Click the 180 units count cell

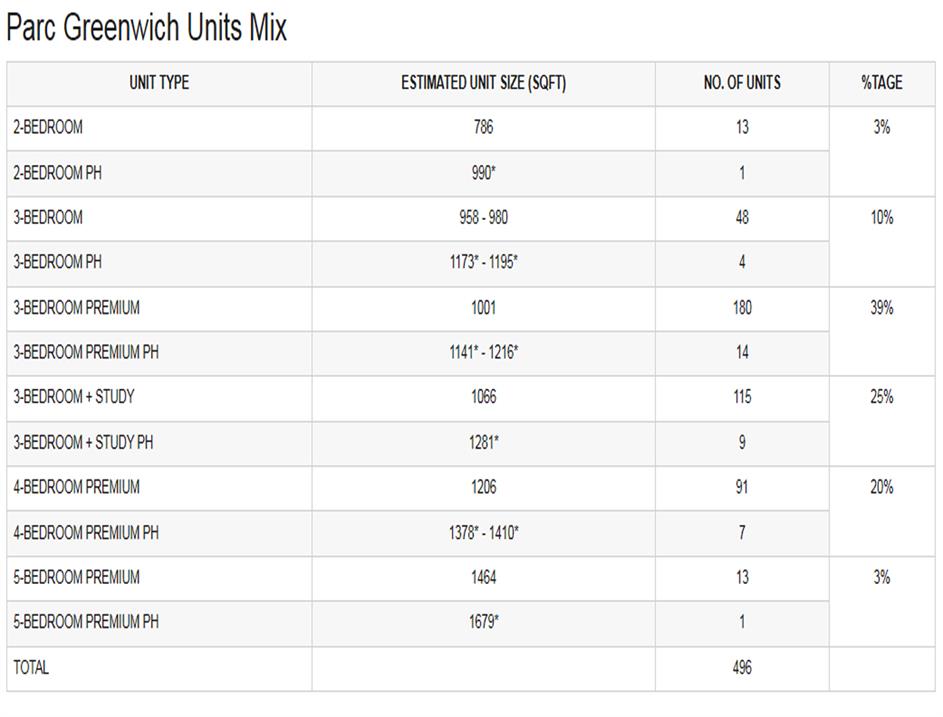(742, 308)
